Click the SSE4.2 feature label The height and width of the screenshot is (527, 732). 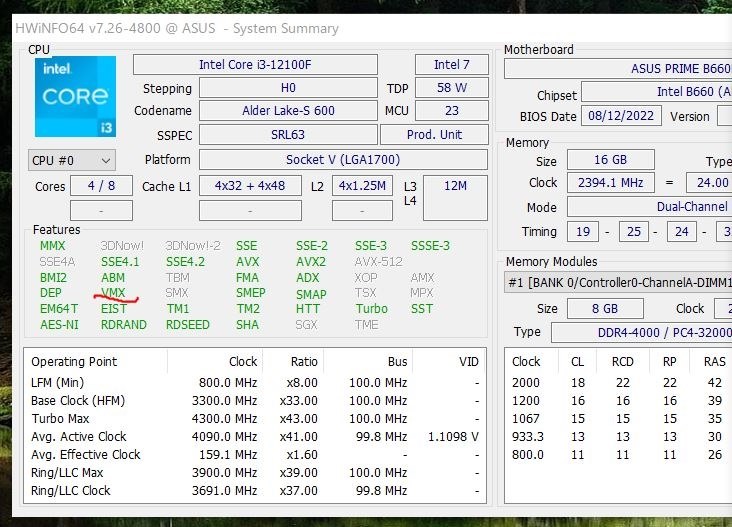[x=185, y=262]
